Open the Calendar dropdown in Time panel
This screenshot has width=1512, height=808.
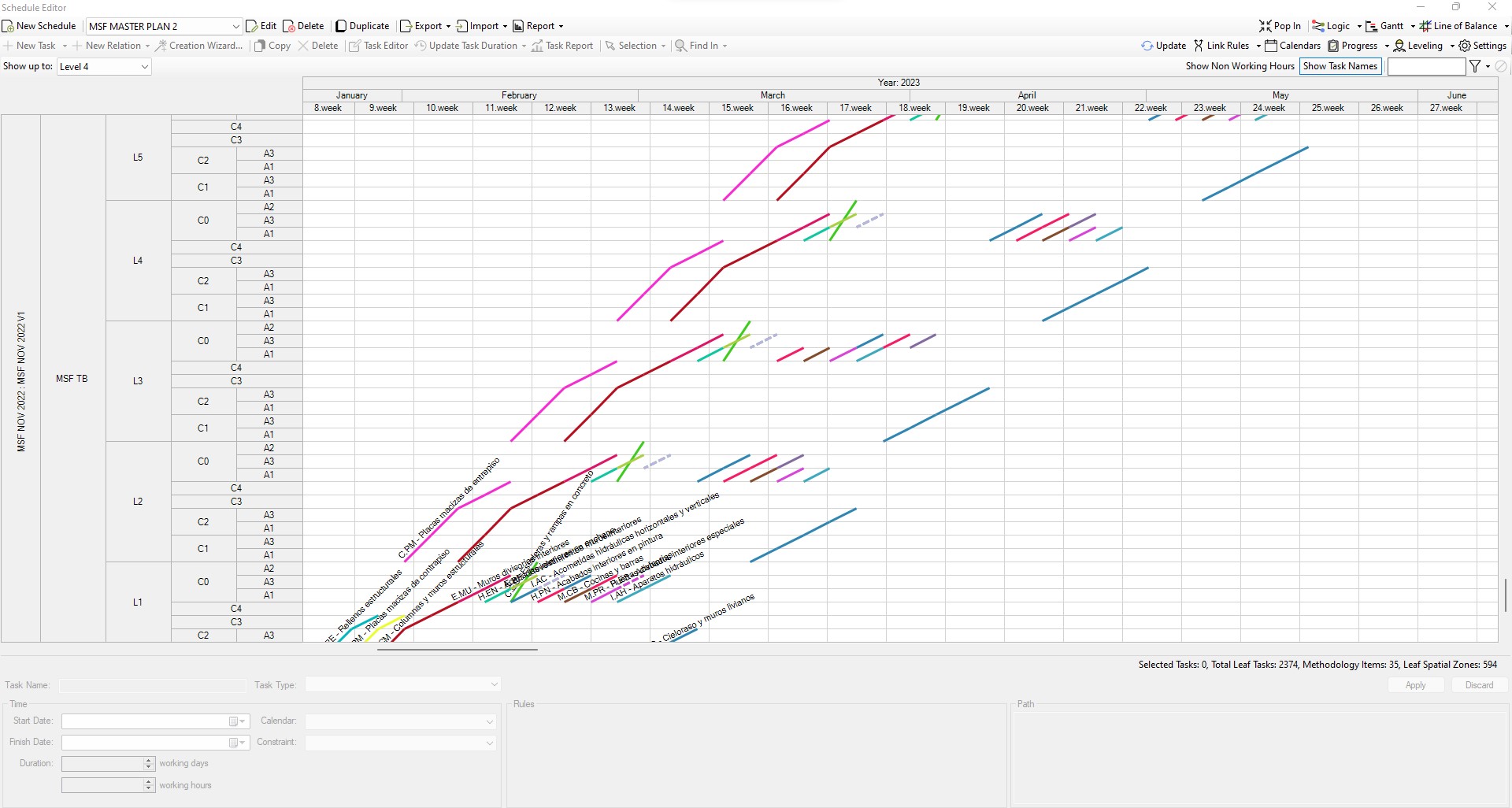coord(401,721)
